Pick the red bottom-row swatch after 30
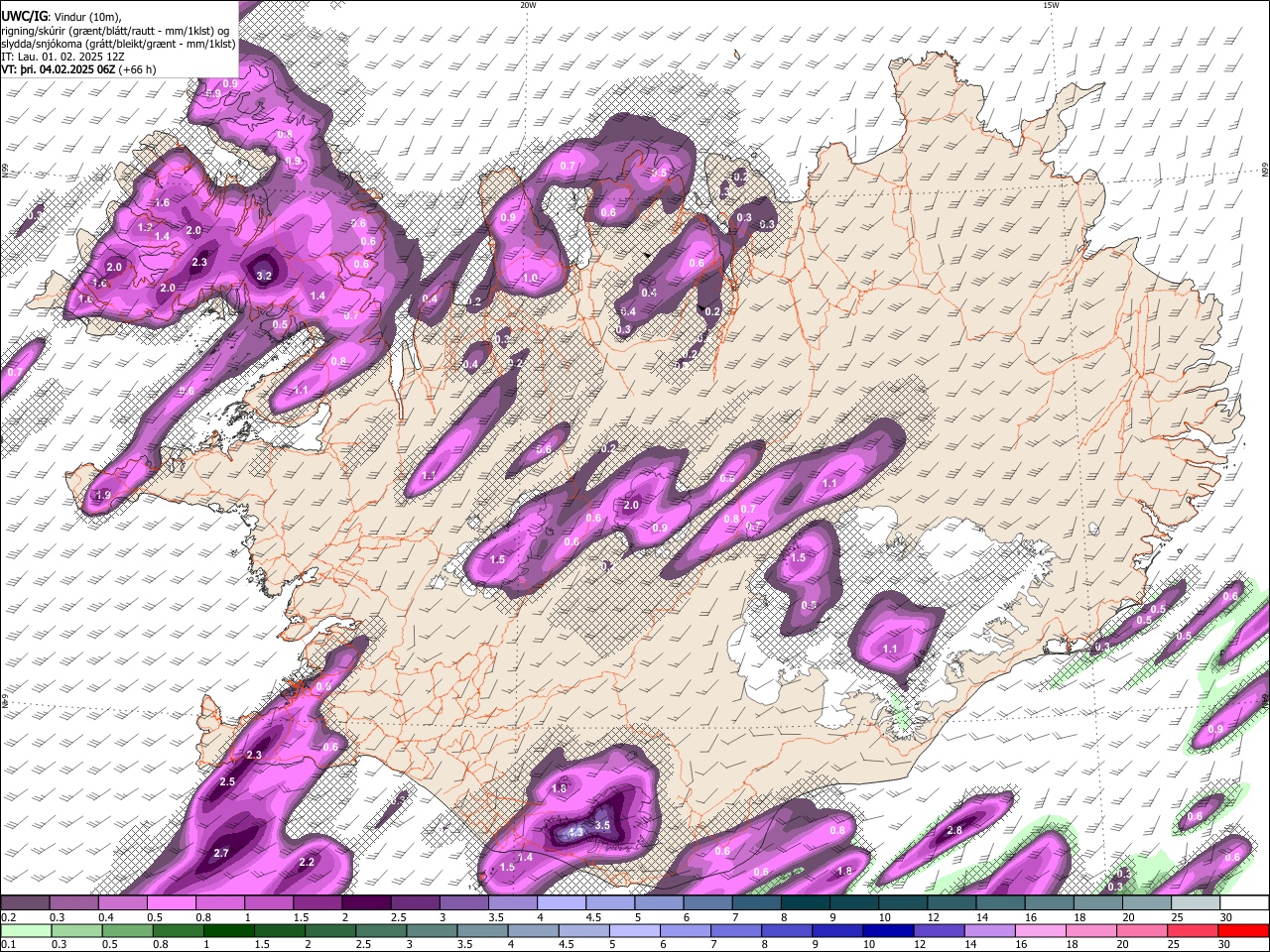The image size is (1270, 952). (x=1244, y=930)
